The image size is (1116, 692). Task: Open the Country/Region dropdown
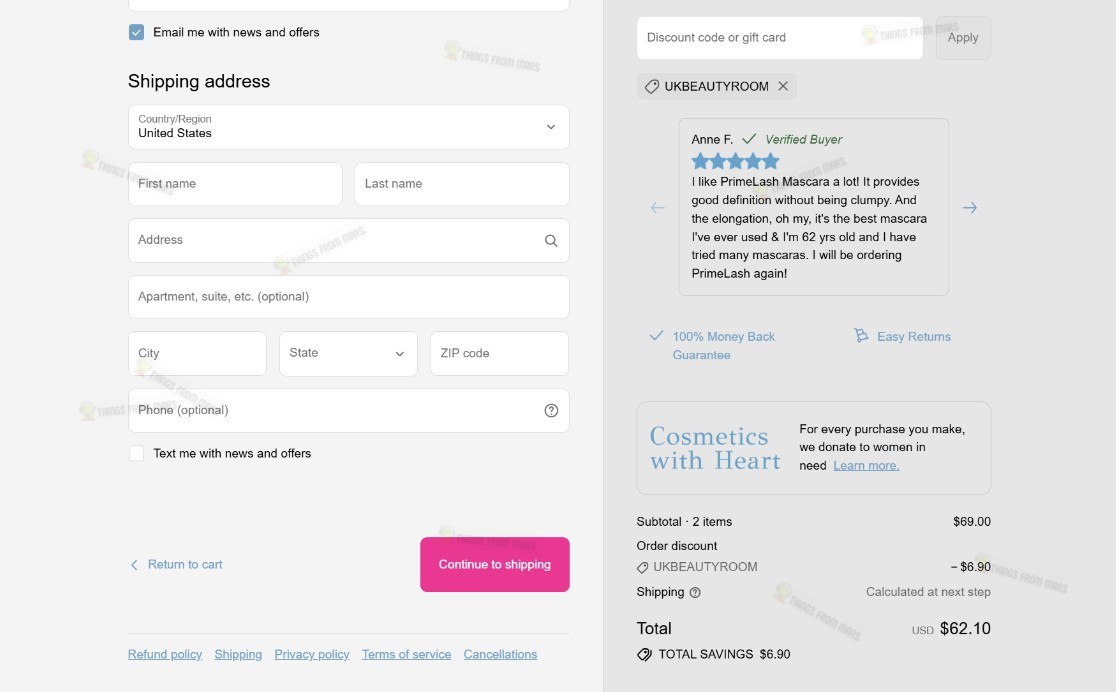point(349,127)
